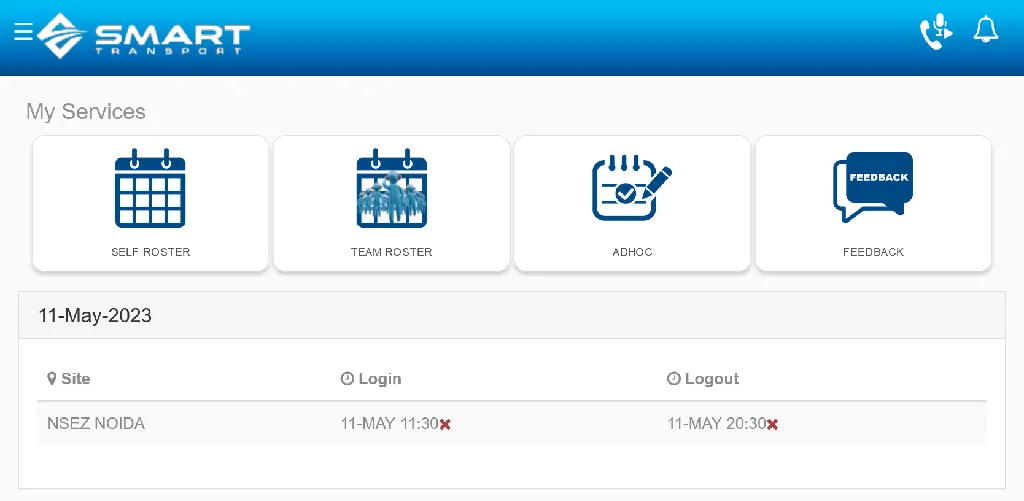The image size is (1024, 501).
Task: Open the hamburger navigation menu
Action: pyautogui.click(x=24, y=31)
